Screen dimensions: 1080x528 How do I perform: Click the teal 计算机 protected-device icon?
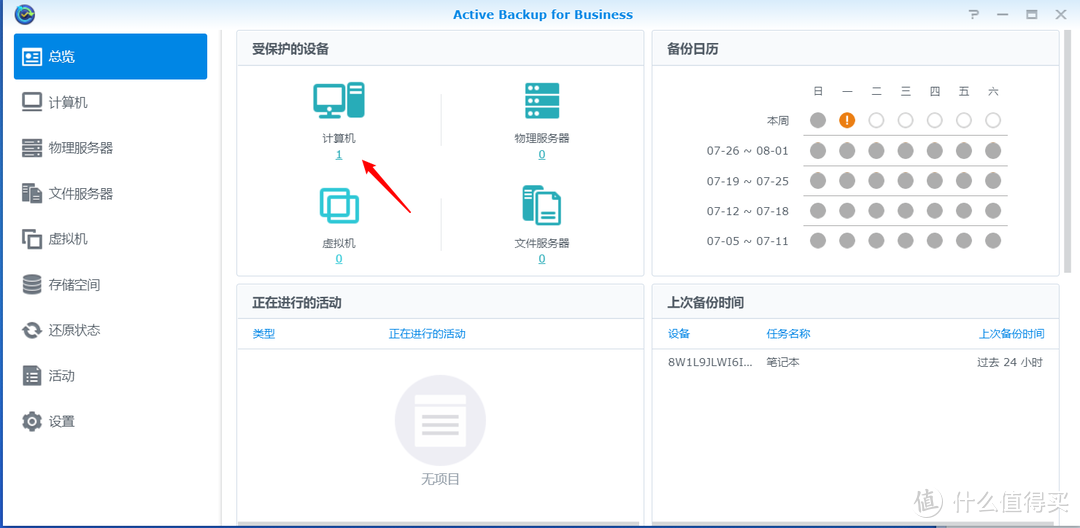pyautogui.click(x=339, y=101)
